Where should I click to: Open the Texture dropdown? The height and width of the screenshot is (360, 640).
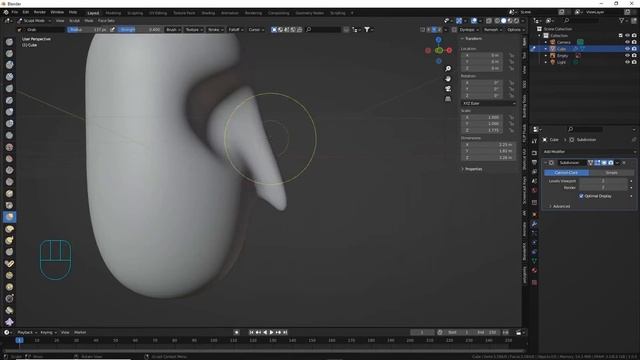[x=194, y=29]
